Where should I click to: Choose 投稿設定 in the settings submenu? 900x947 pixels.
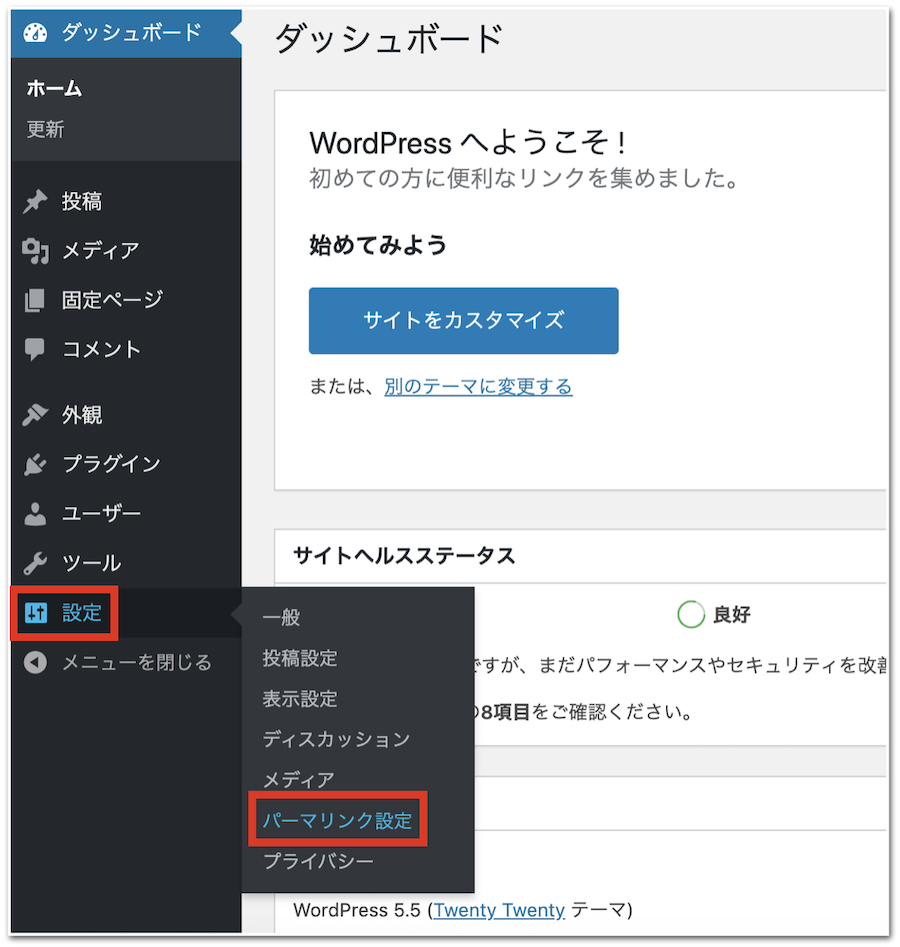coord(300,658)
